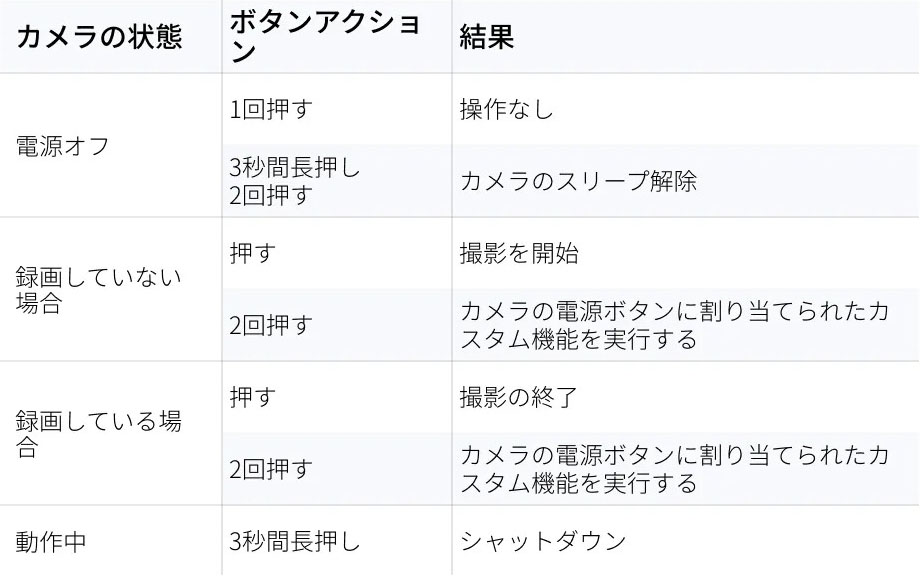The image size is (920, 576).
Task: Select 3秒間長押し in the 動作中 row
Action: pos(294,542)
